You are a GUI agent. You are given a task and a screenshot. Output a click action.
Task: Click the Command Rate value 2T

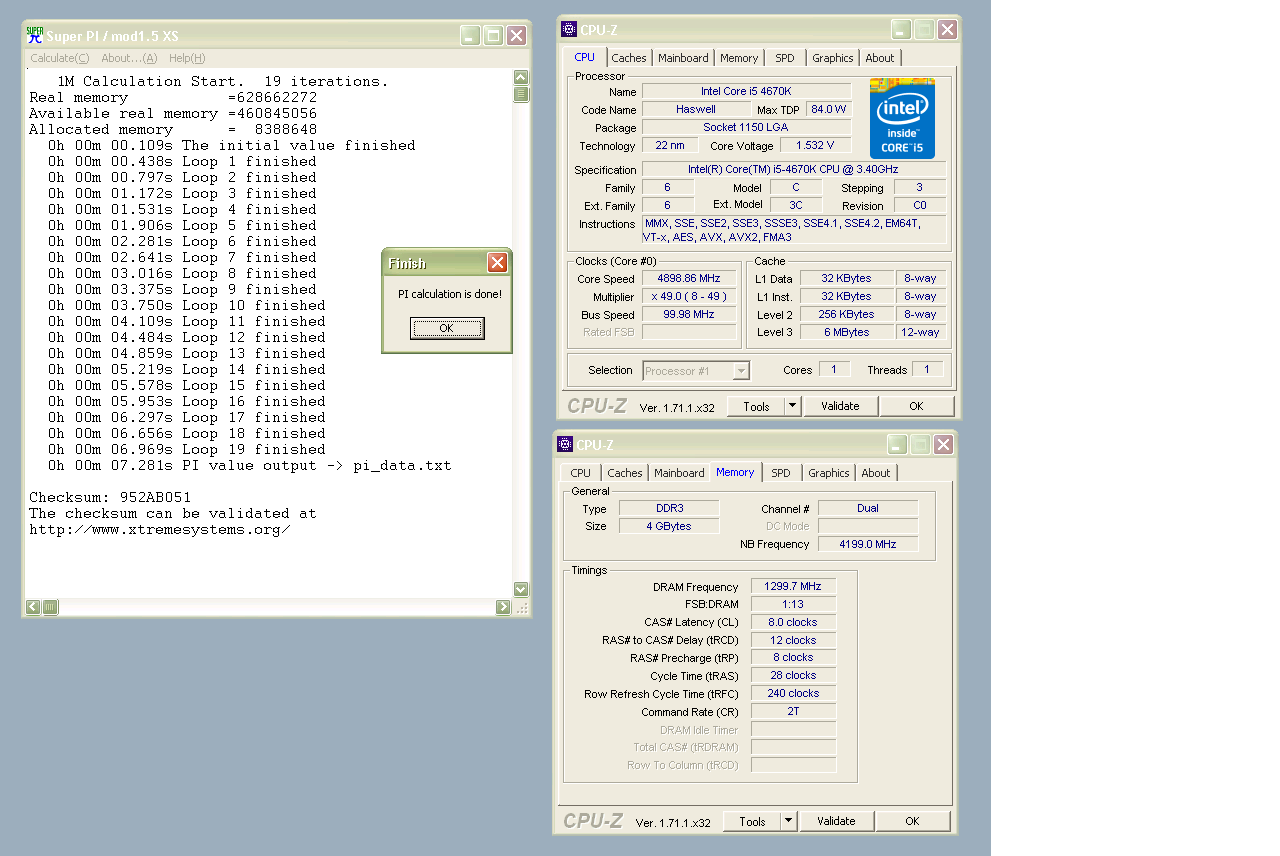point(793,712)
